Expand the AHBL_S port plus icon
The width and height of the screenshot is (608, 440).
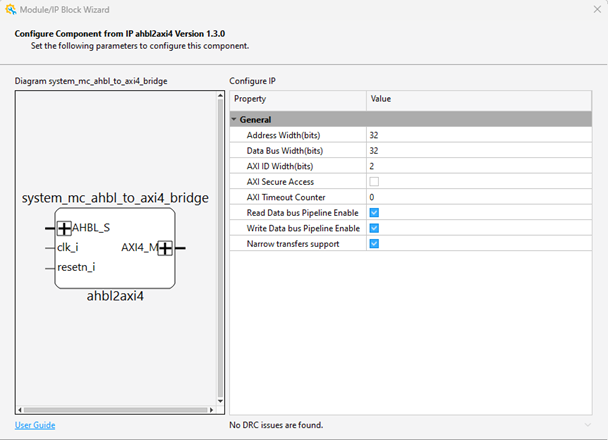(x=64, y=228)
